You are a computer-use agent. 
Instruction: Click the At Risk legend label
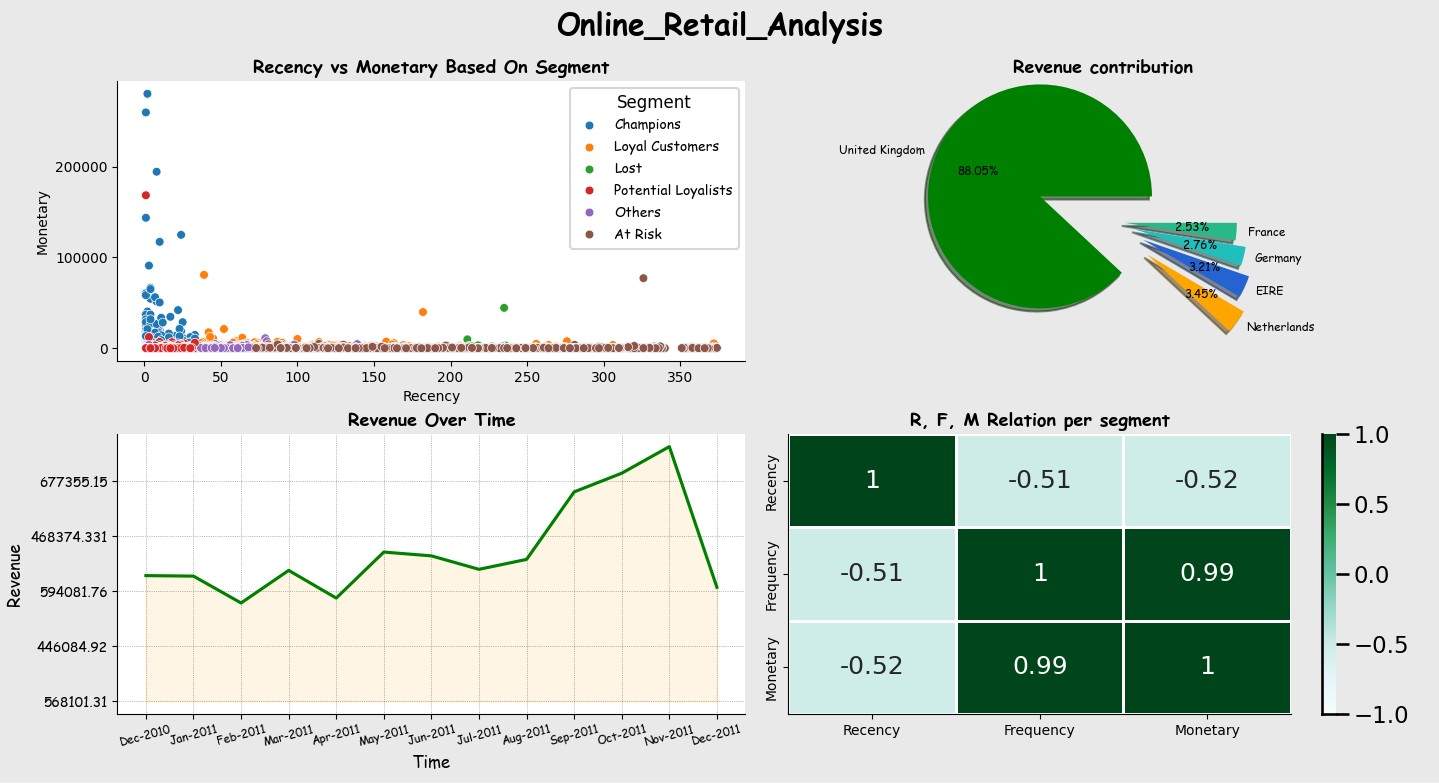point(637,234)
